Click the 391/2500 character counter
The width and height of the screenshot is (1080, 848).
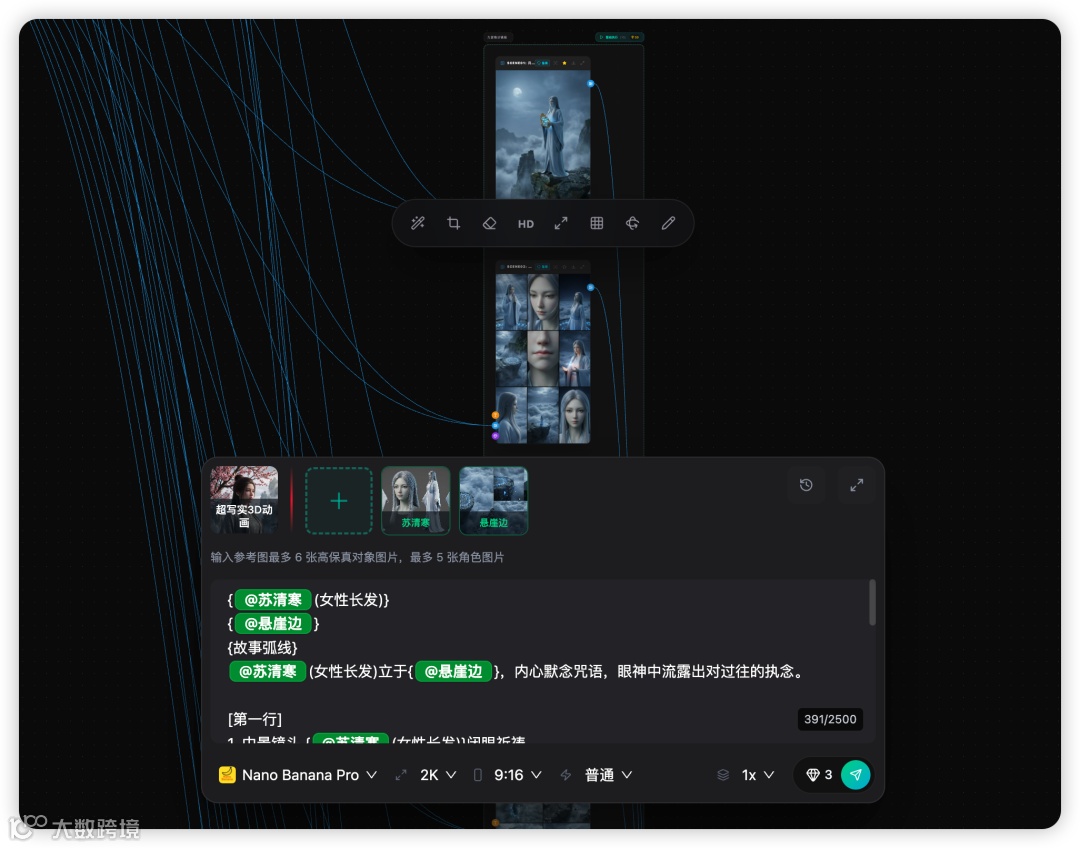[830, 719]
